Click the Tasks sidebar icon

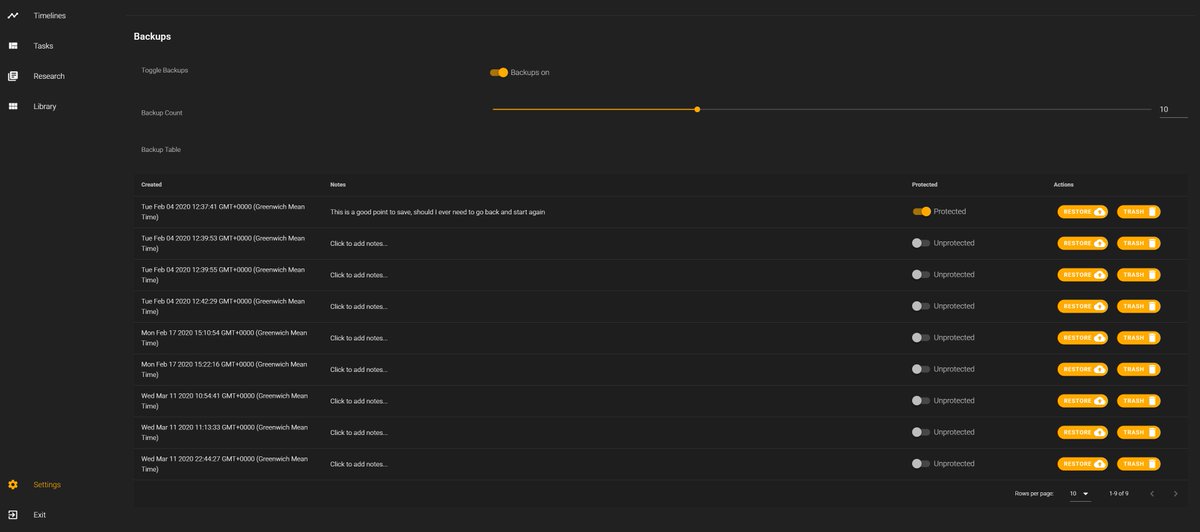coord(13,46)
